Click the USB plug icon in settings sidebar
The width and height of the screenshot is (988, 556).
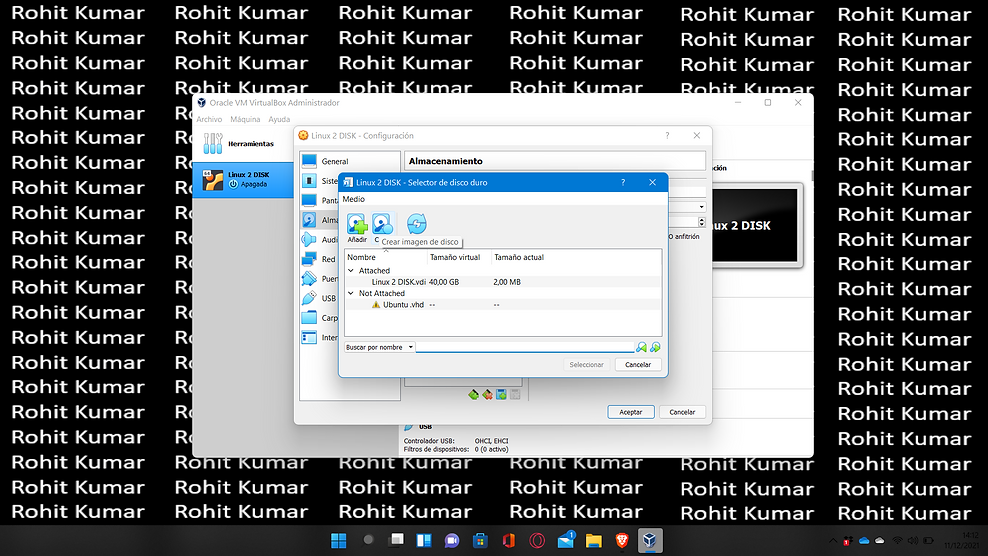pos(309,298)
